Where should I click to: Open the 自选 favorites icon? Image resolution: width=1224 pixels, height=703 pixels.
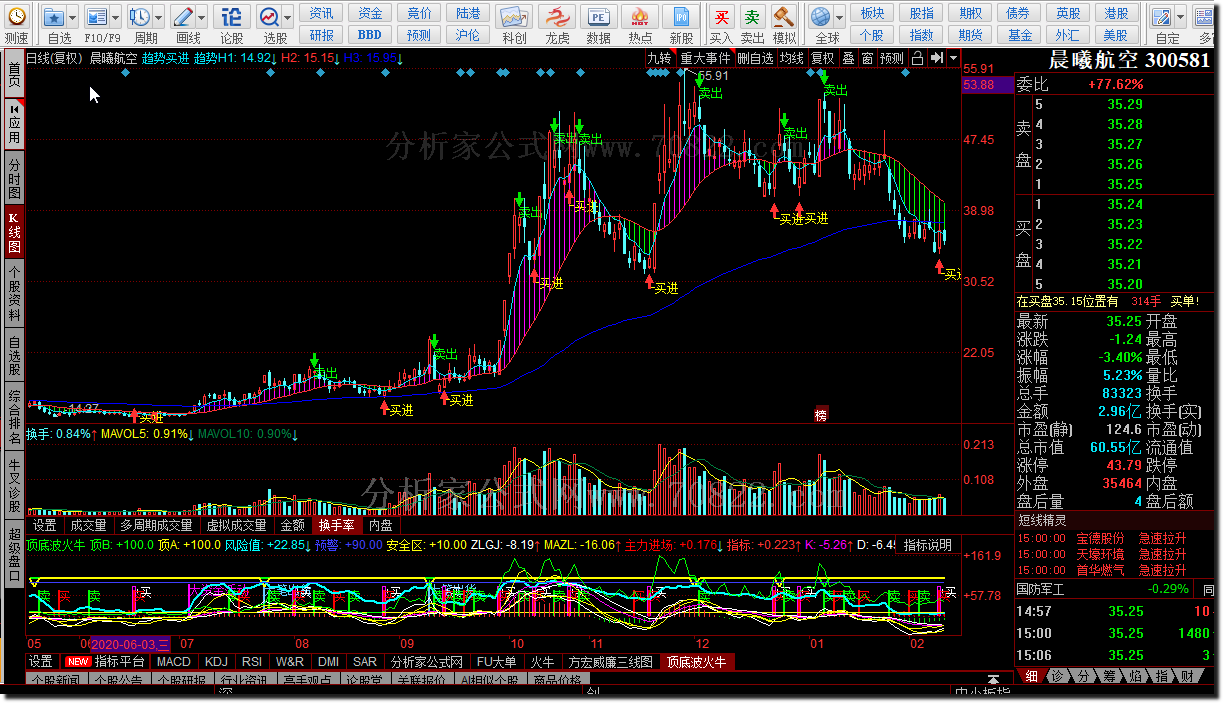point(54,18)
